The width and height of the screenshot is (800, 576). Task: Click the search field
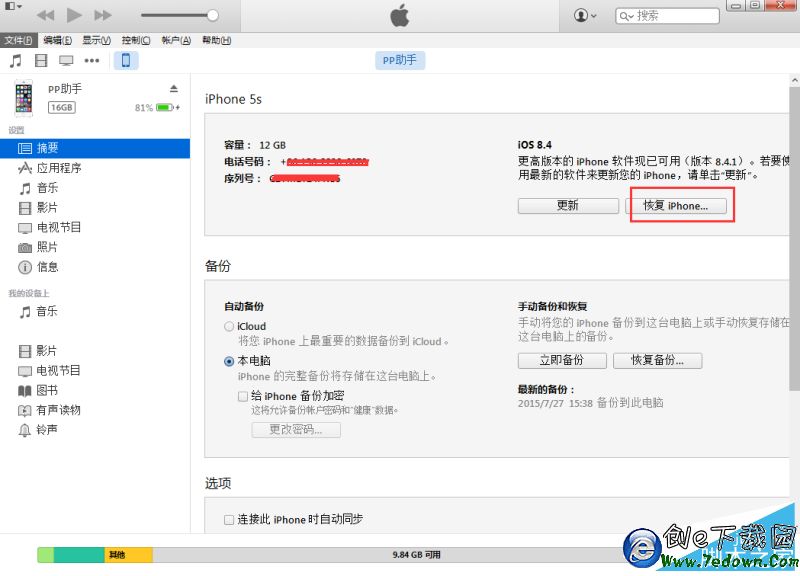(667, 16)
